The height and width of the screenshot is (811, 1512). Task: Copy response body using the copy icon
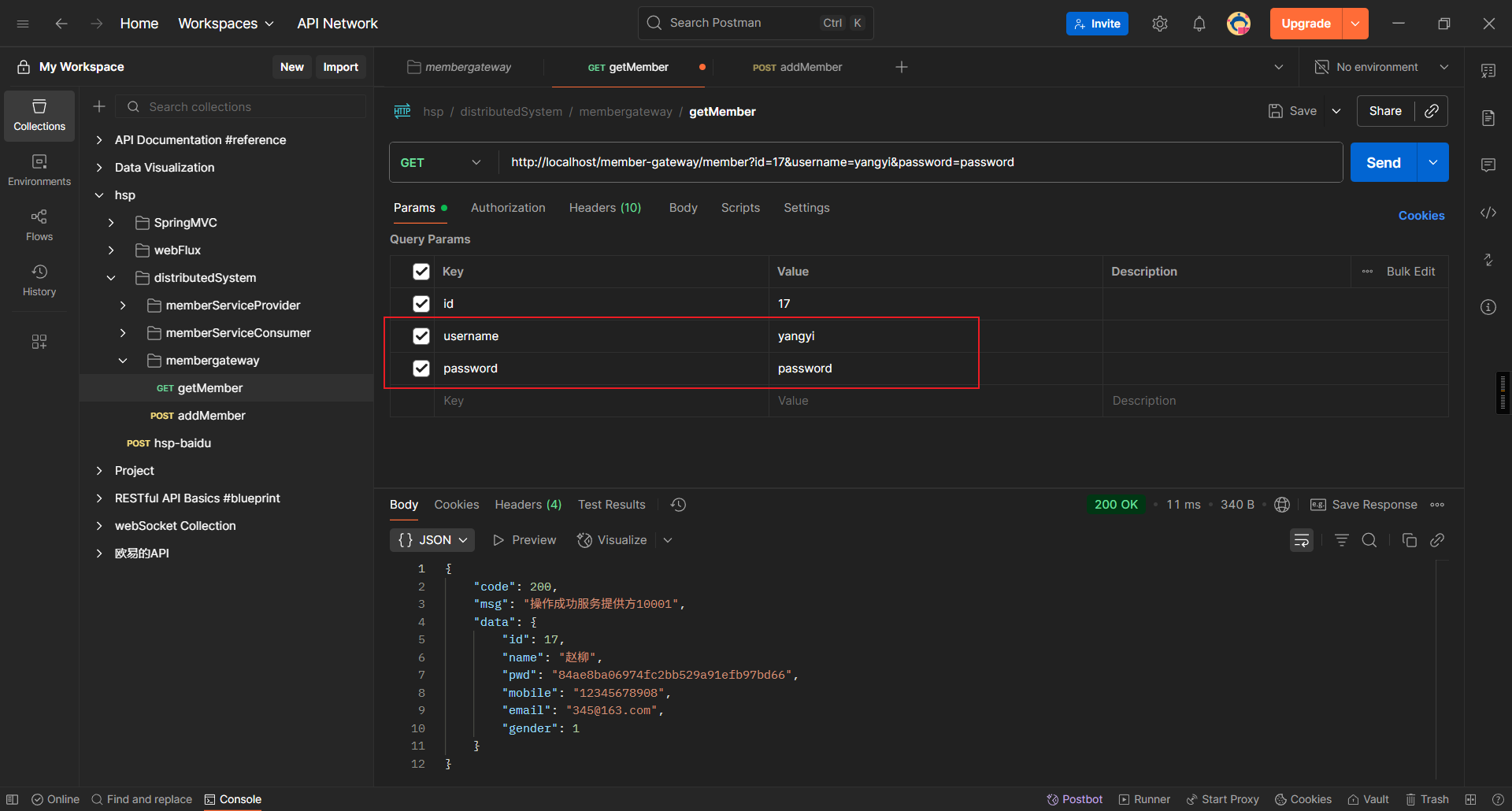(x=1409, y=540)
